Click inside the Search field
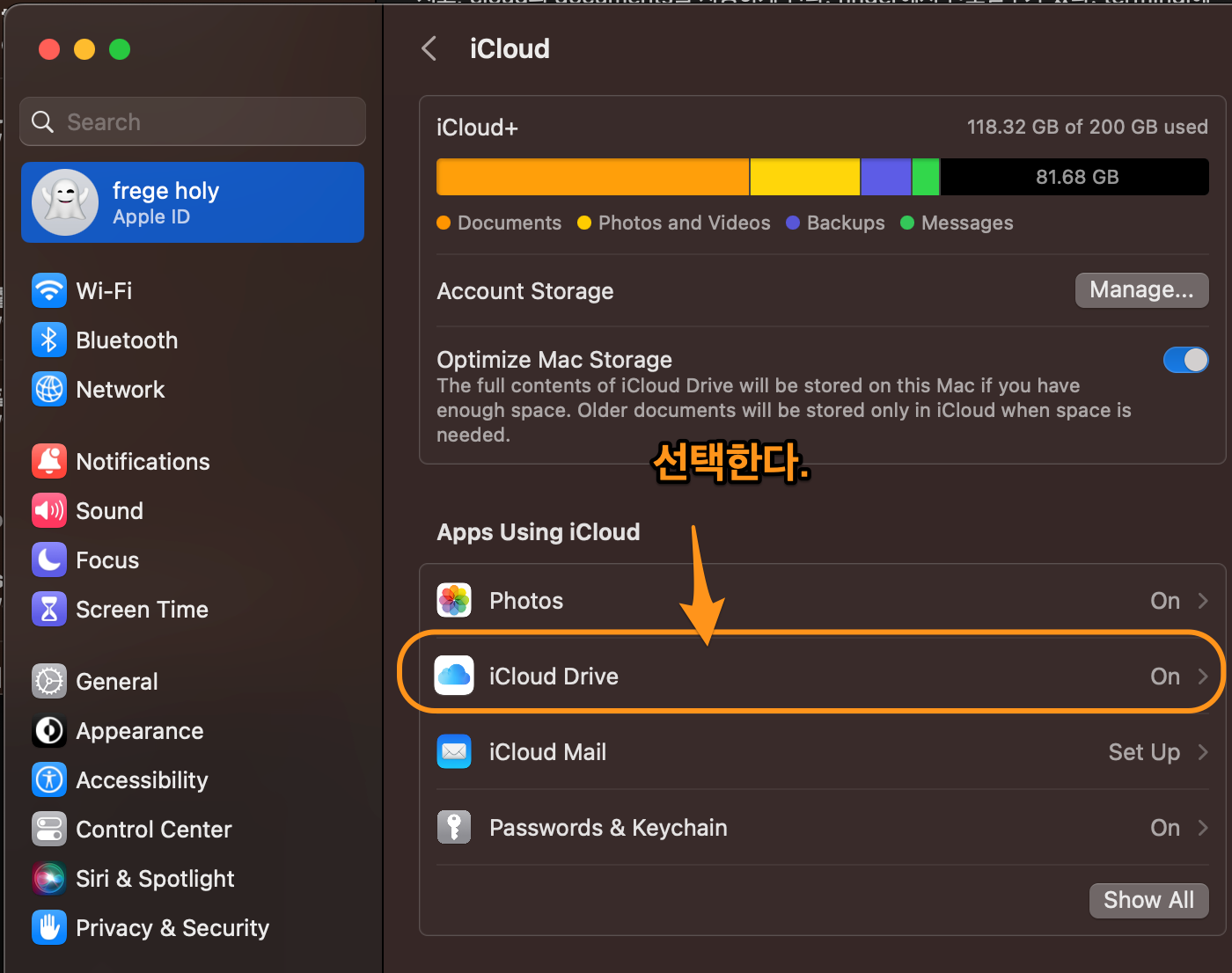The height and width of the screenshot is (973, 1232). pyautogui.click(x=192, y=121)
